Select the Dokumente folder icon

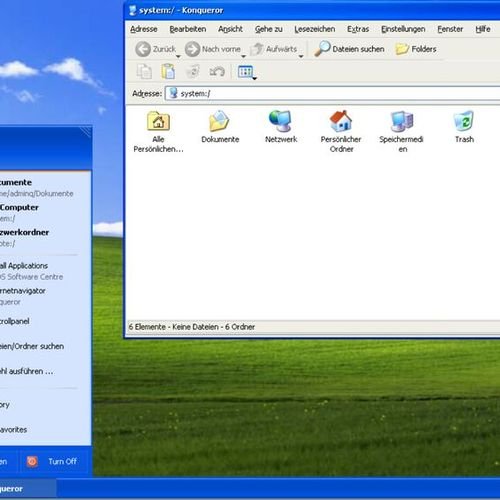[x=219, y=121]
